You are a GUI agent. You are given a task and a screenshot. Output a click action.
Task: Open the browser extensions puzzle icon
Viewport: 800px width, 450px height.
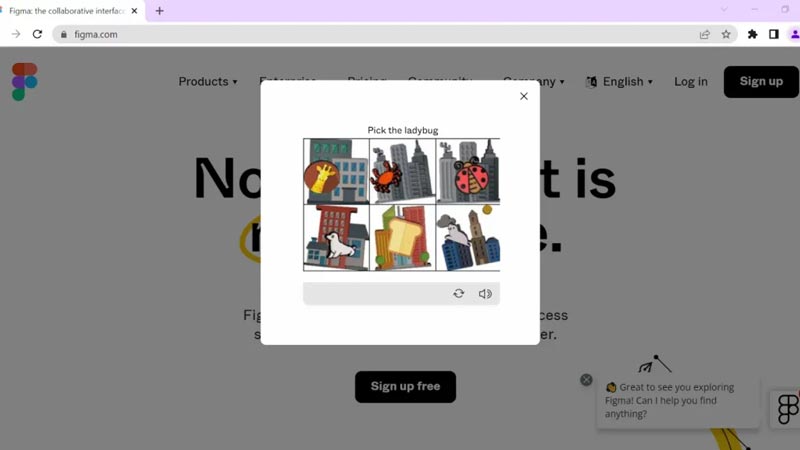click(x=752, y=34)
